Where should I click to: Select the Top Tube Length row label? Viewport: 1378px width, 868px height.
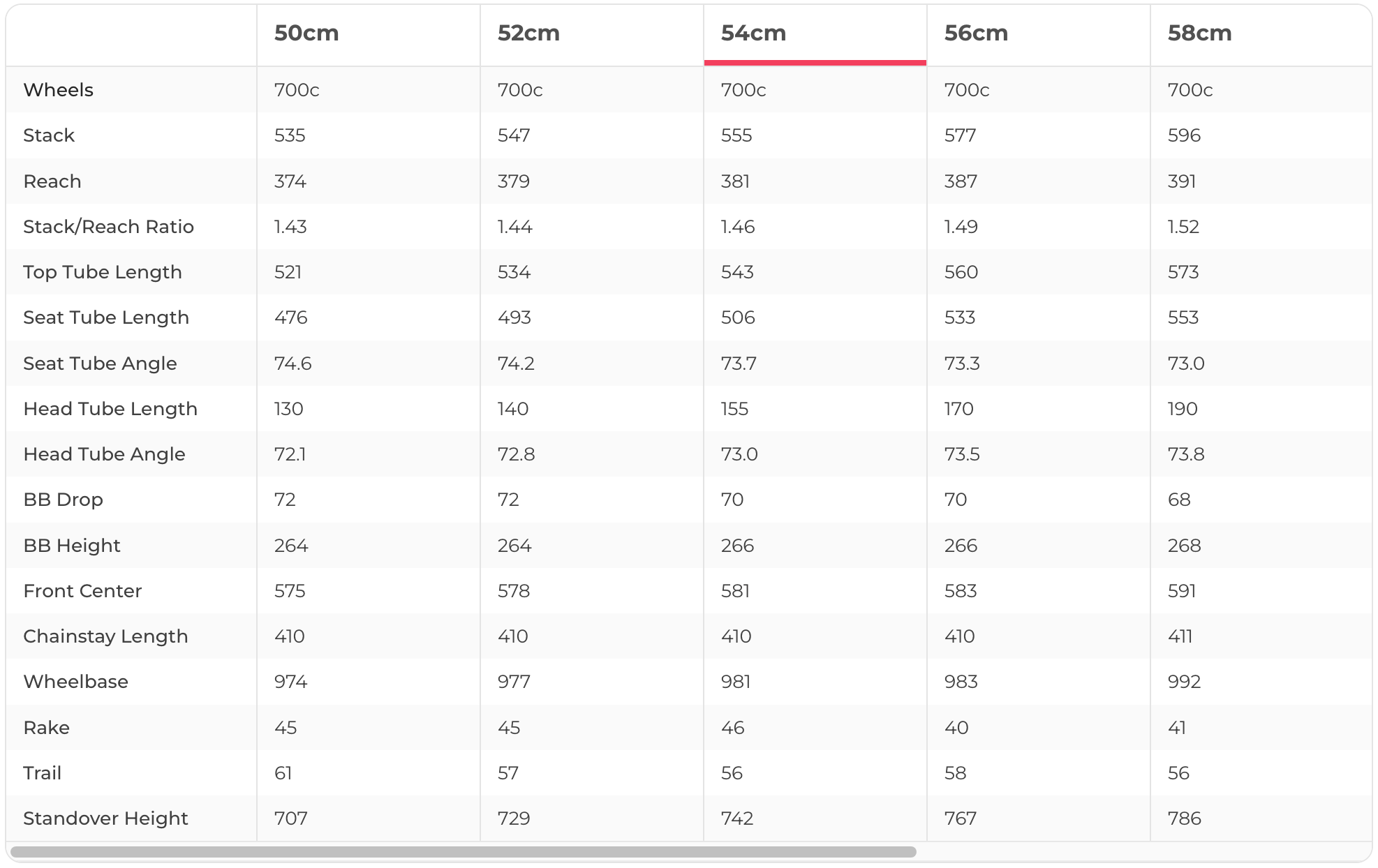103,272
